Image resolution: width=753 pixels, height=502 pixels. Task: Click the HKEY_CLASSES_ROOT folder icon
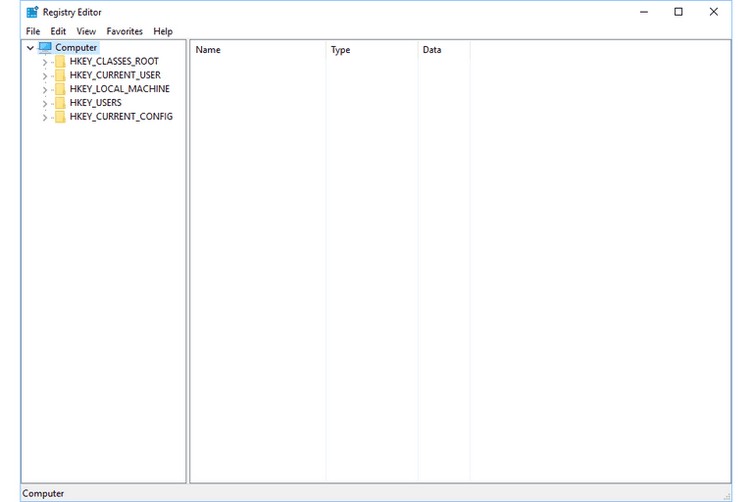point(60,61)
